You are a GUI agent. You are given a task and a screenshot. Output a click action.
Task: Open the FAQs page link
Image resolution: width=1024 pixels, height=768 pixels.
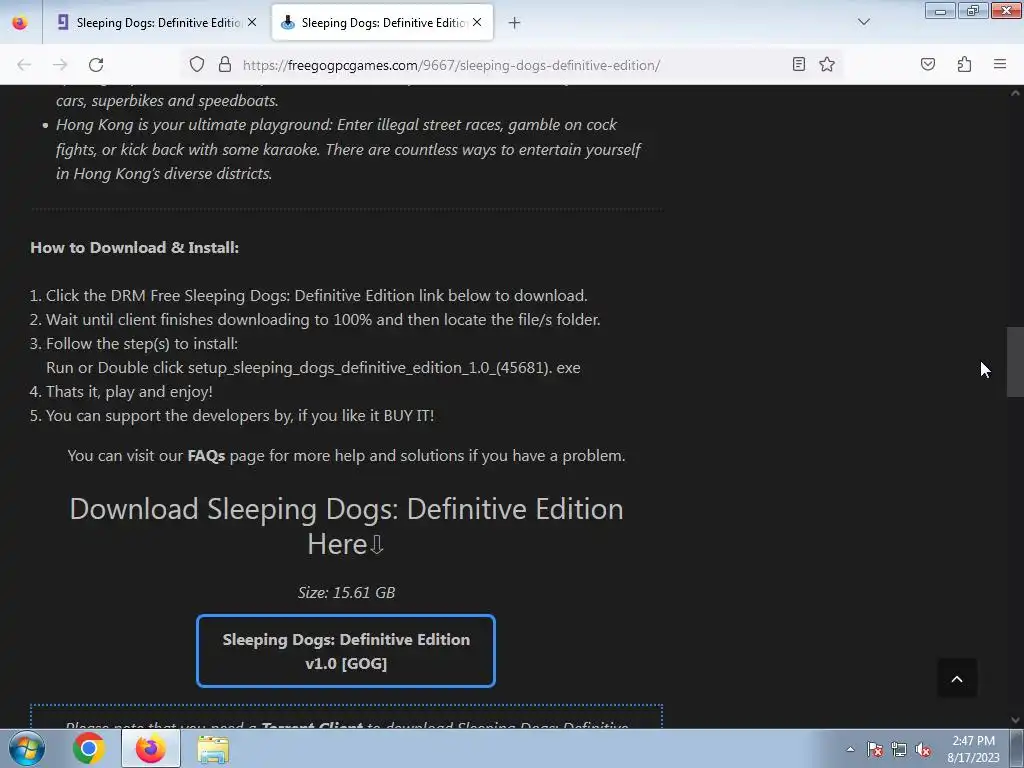coord(206,456)
